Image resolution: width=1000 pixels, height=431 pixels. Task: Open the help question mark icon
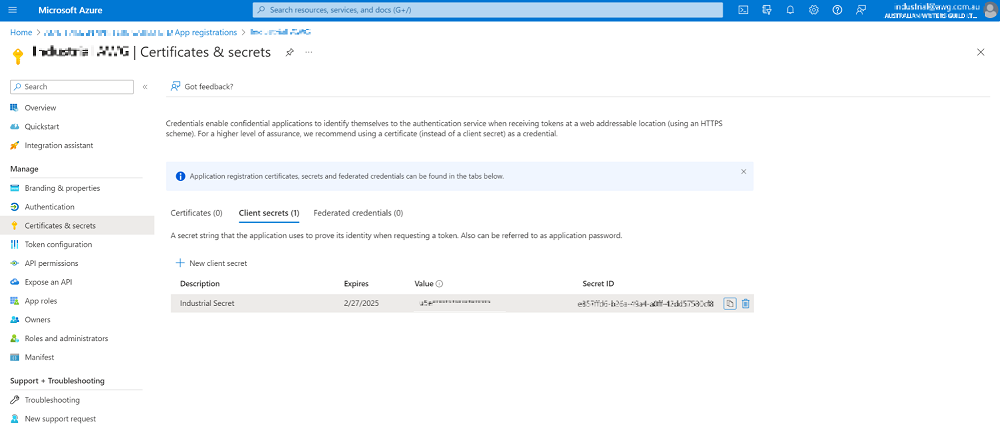tap(837, 10)
